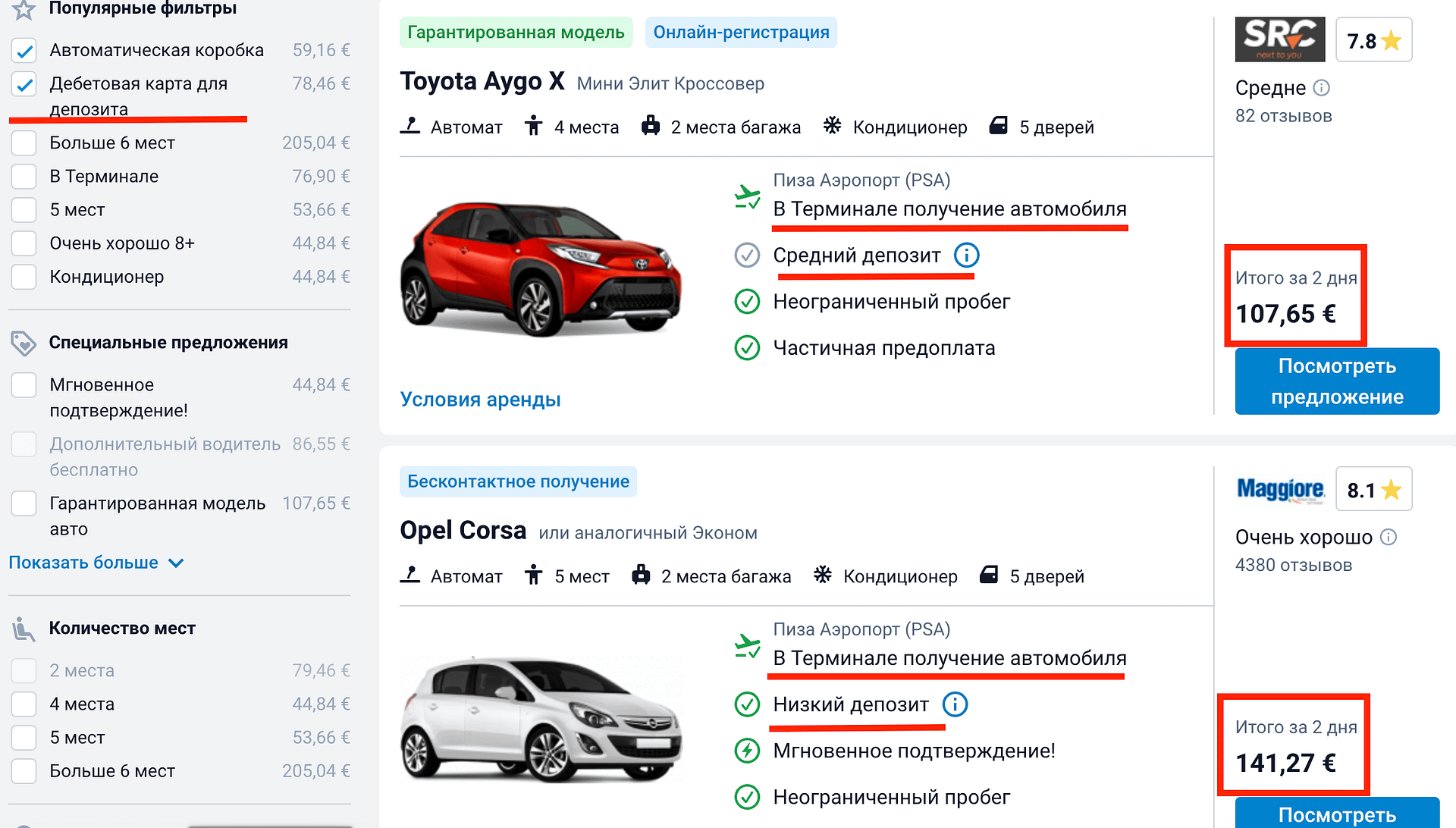The image size is (1456, 828).
Task: Click the Онлайн-регистрация tag
Action: tap(741, 33)
